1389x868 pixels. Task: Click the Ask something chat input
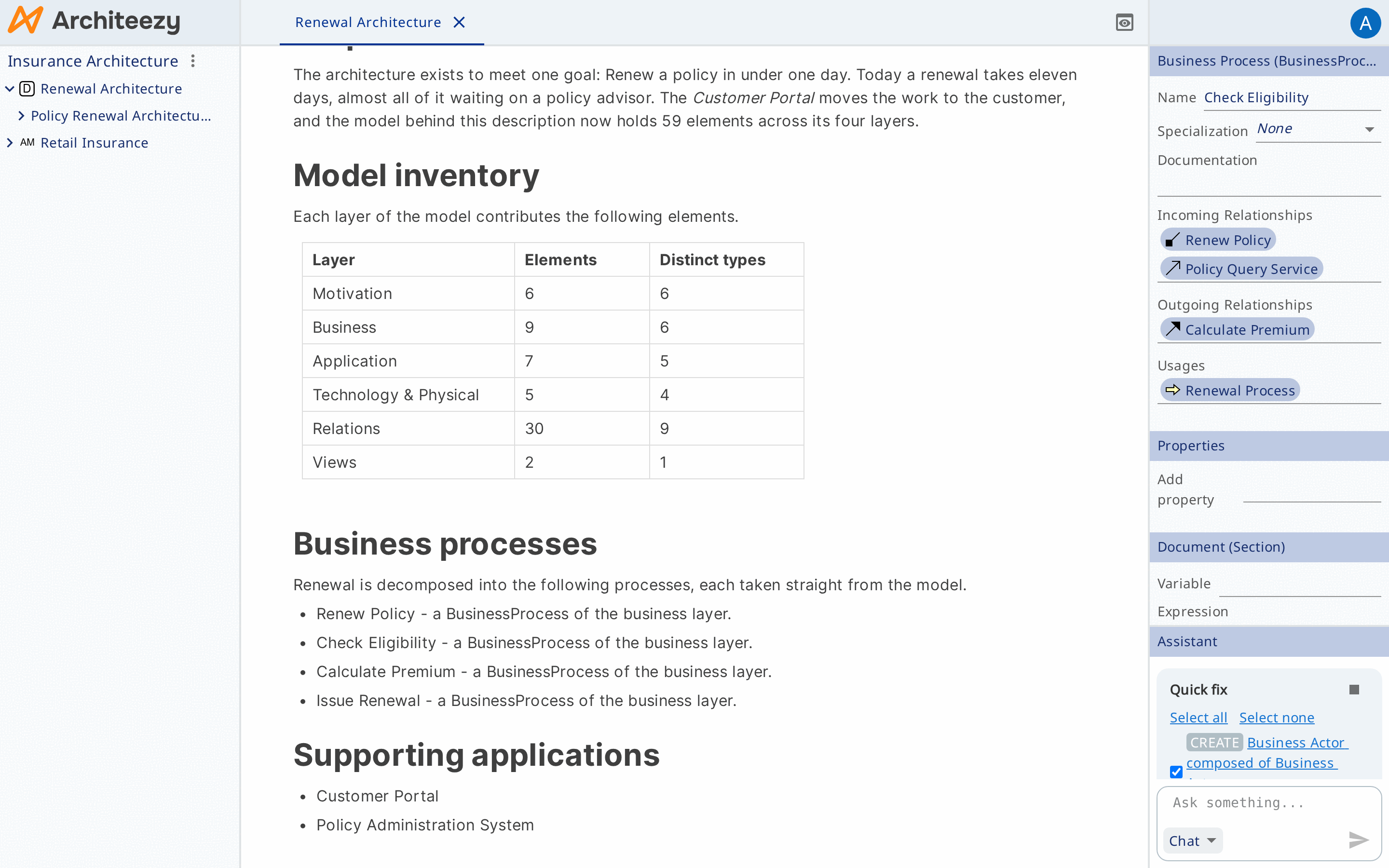[1268, 802]
